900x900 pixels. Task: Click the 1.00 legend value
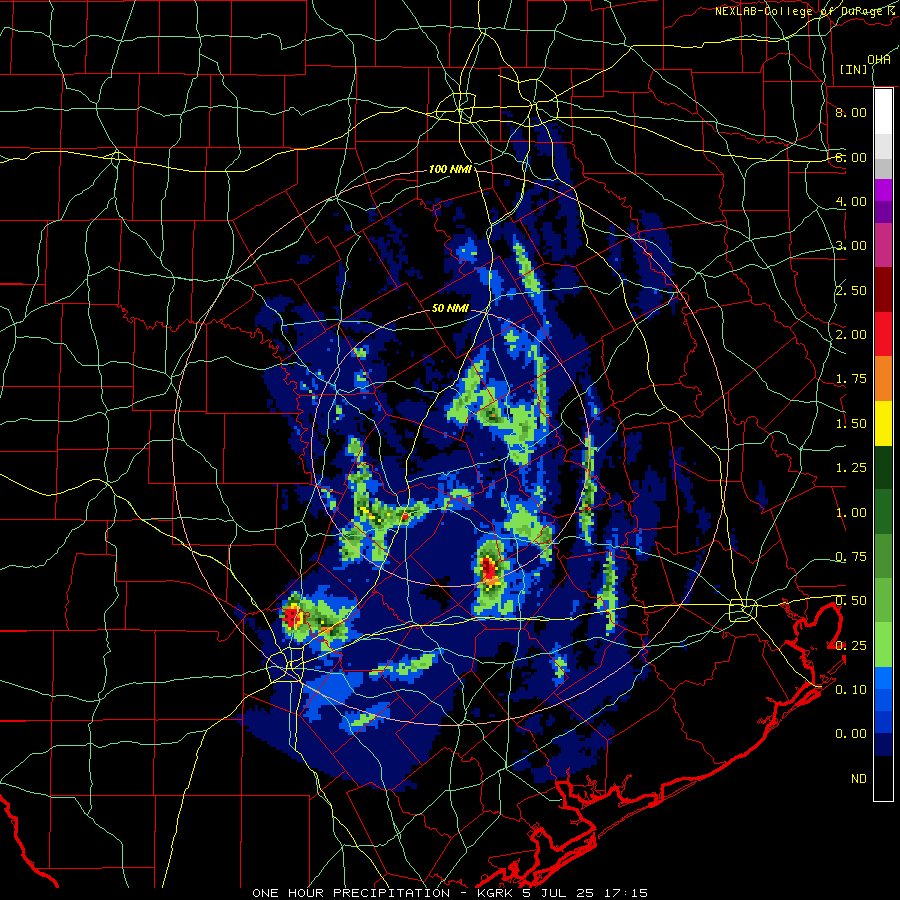[x=850, y=513]
